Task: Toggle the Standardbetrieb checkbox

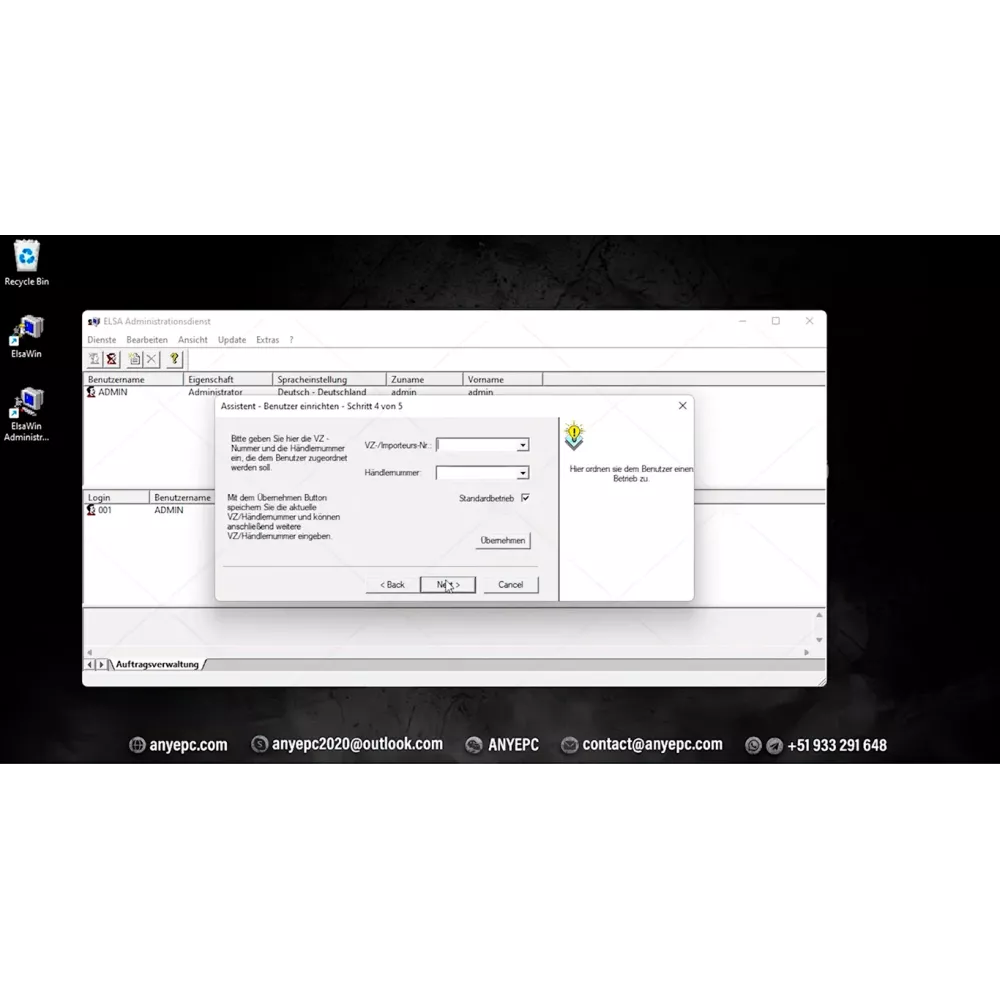Action: [525, 497]
